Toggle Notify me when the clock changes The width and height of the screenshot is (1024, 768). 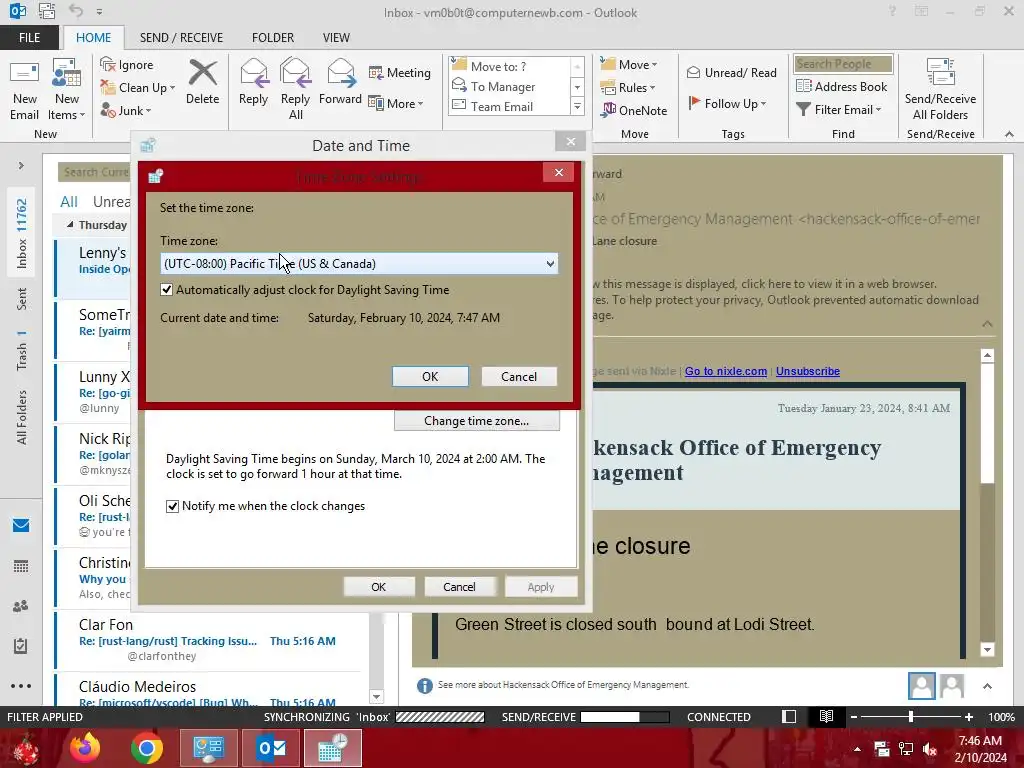click(x=172, y=506)
